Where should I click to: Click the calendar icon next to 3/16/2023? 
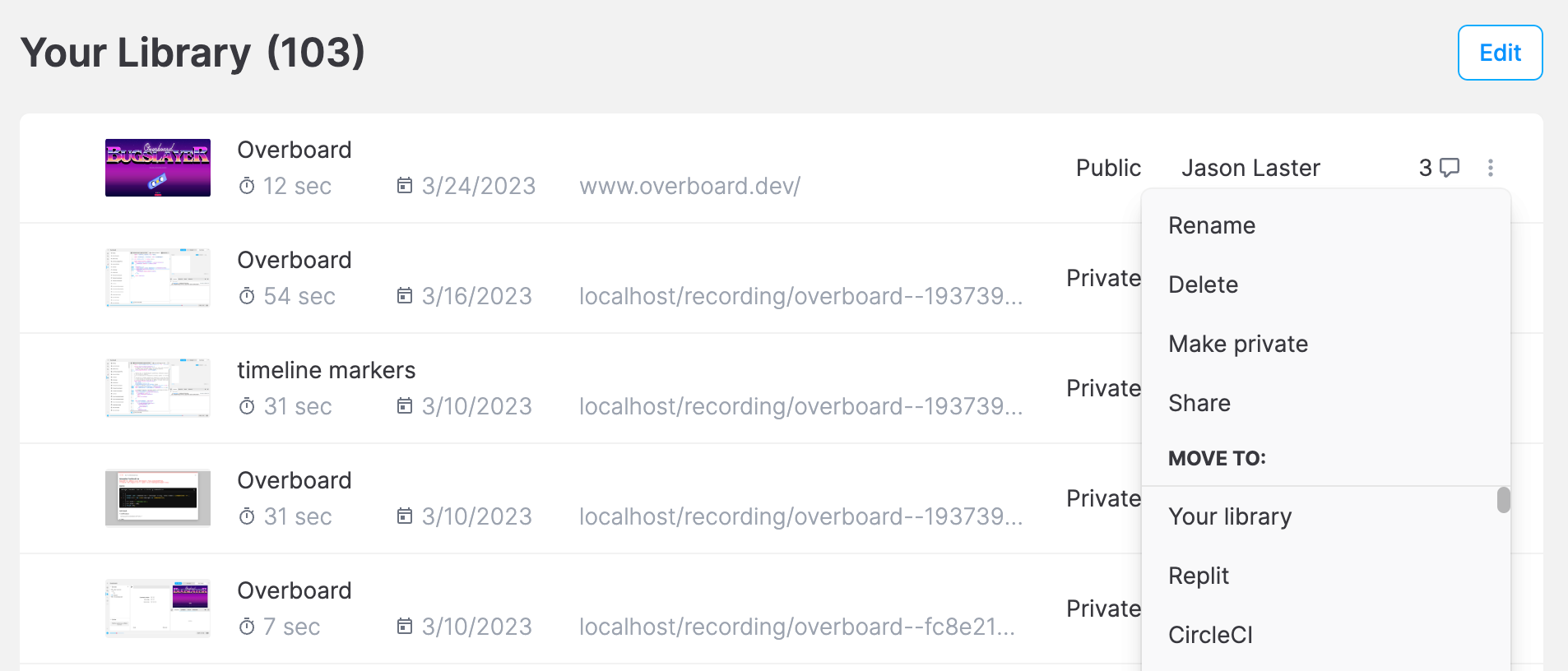click(404, 296)
